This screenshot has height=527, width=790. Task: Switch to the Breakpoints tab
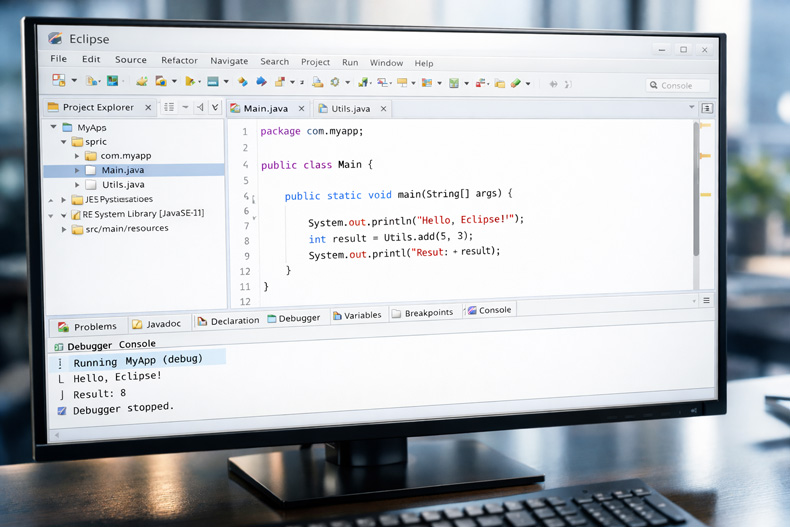(428, 313)
